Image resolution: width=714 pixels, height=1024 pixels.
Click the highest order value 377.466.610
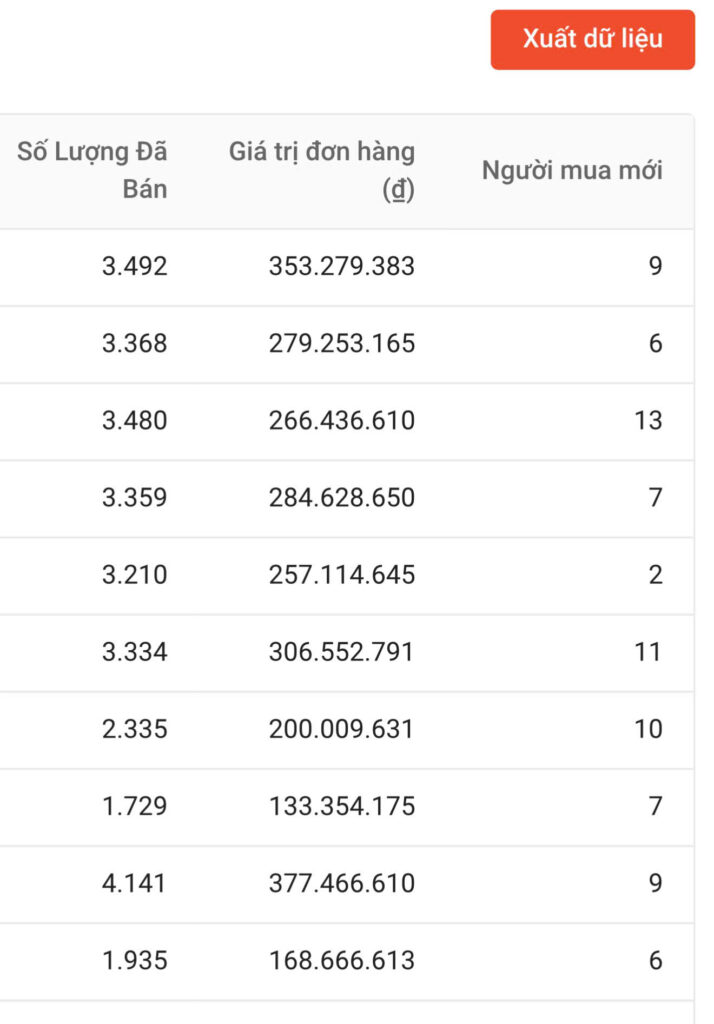pyautogui.click(x=343, y=884)
